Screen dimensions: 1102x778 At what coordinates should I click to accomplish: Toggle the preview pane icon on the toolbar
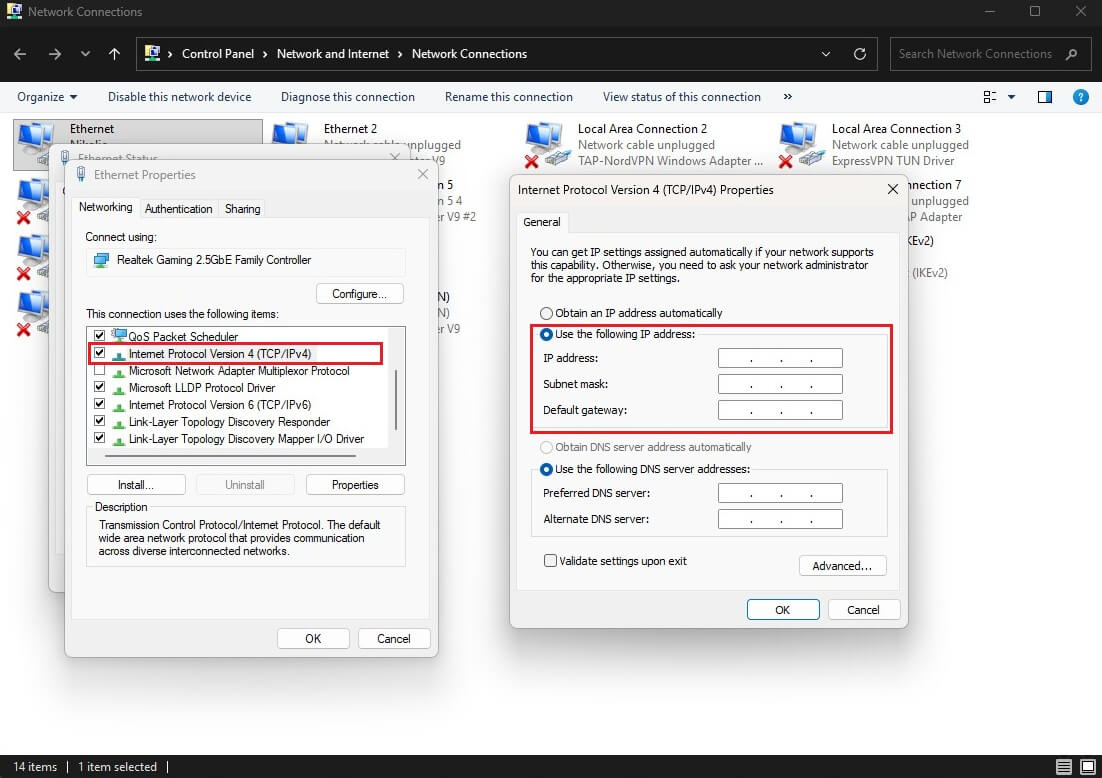click(x=1045, y=96)
